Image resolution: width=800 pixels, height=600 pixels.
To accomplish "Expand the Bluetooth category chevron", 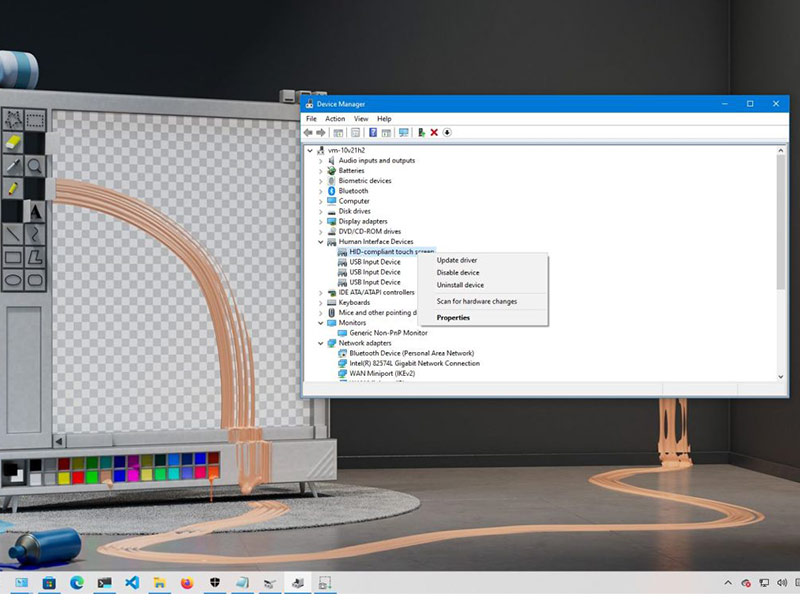I will [320, 191].
